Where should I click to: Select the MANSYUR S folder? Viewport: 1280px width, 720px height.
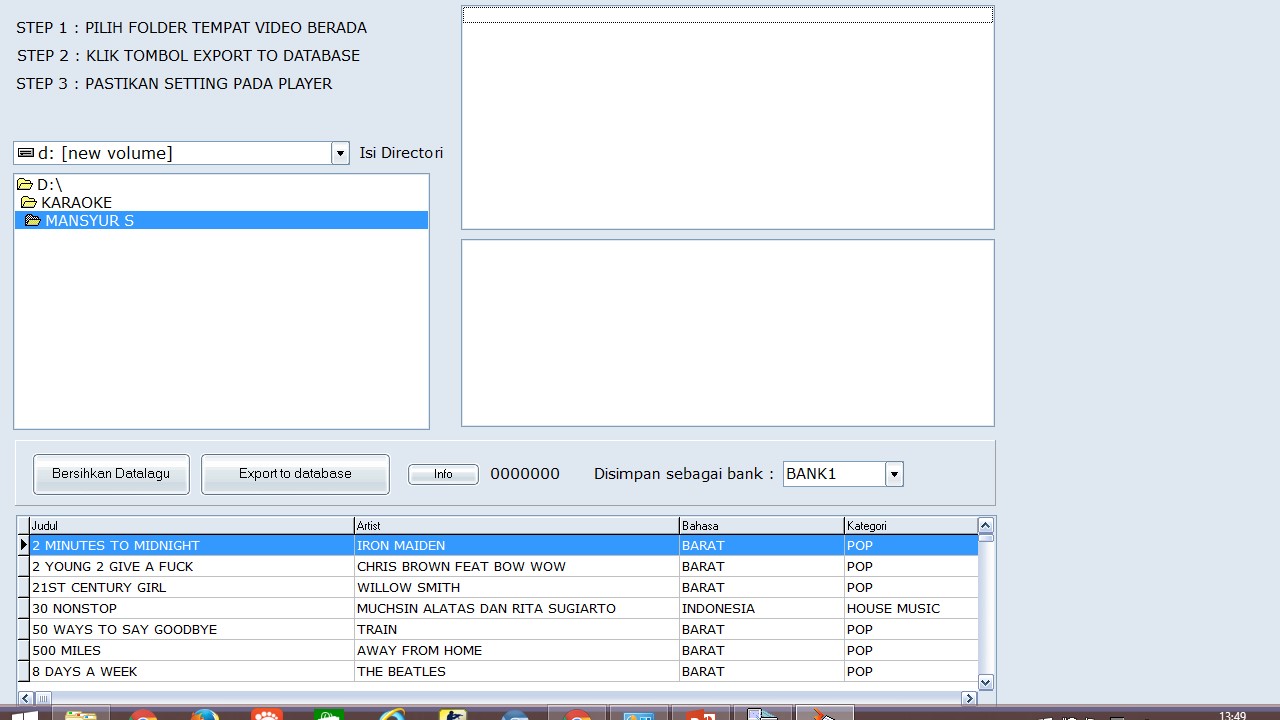[x=90, y=220]
